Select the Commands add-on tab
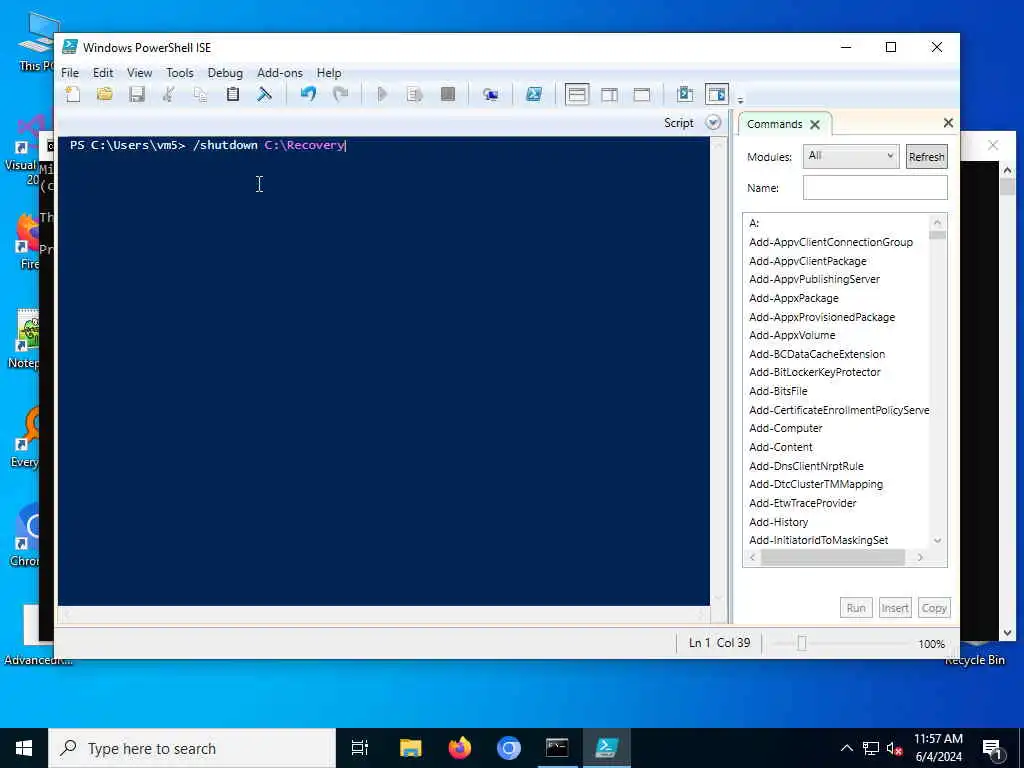Screen dimensions: 1024x768 (x=775, y=124)
